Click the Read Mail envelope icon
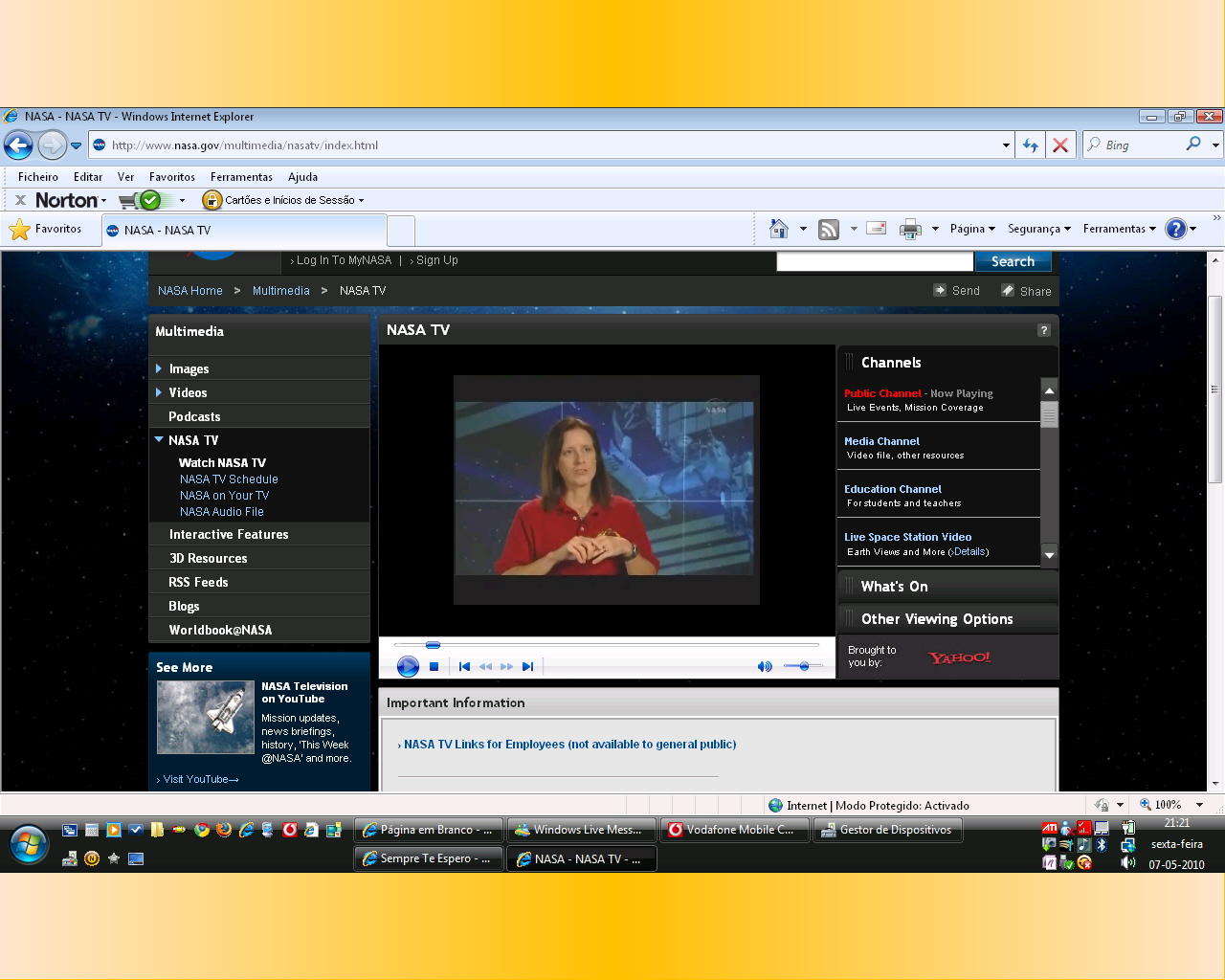This screenshot has width=1225, height=980. pos(876,229)
